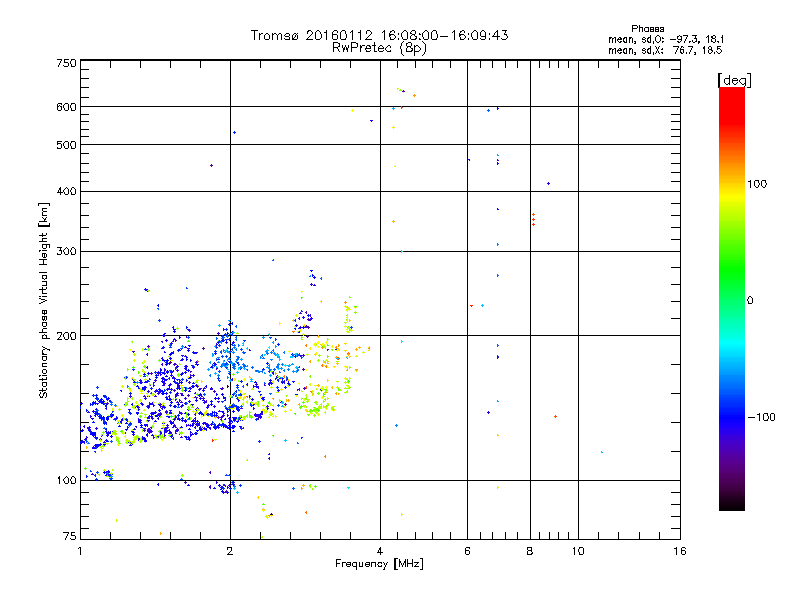Screen dimensions: 800x600
Task: Click the "Stationary phase Virtual Height [km]" axis label
Action: [x=44, y=301]
